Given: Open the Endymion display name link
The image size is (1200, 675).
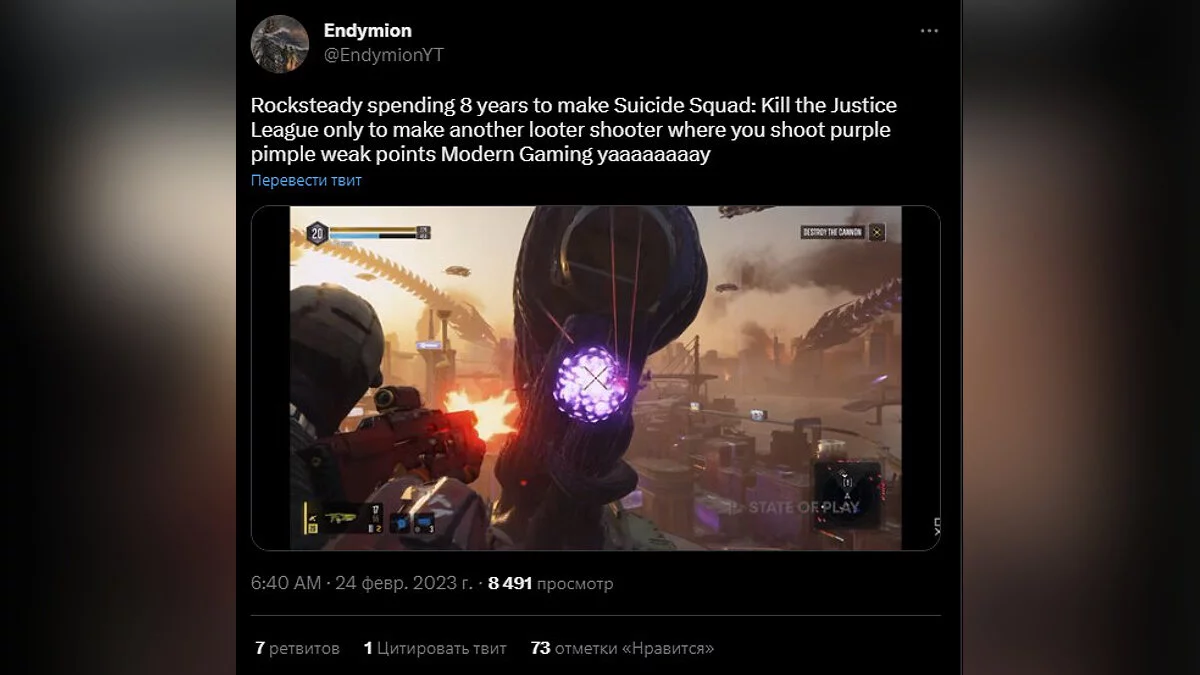Looking at the screenshot, I should (367, 31).
